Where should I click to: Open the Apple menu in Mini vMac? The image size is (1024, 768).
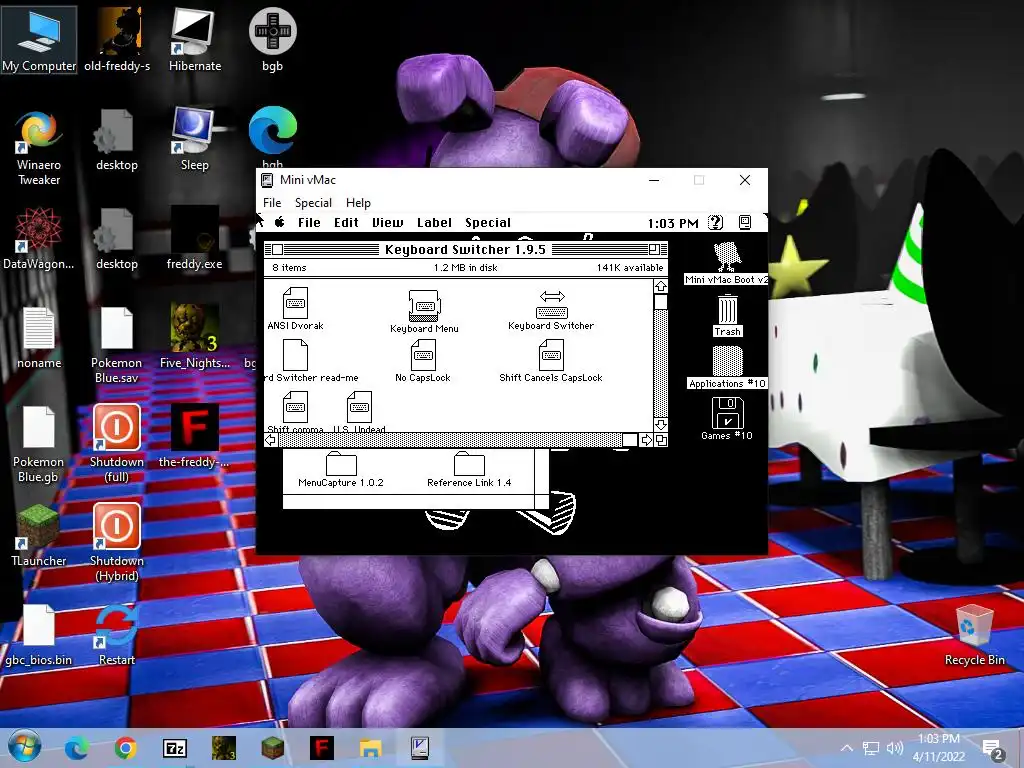(280, 223)
